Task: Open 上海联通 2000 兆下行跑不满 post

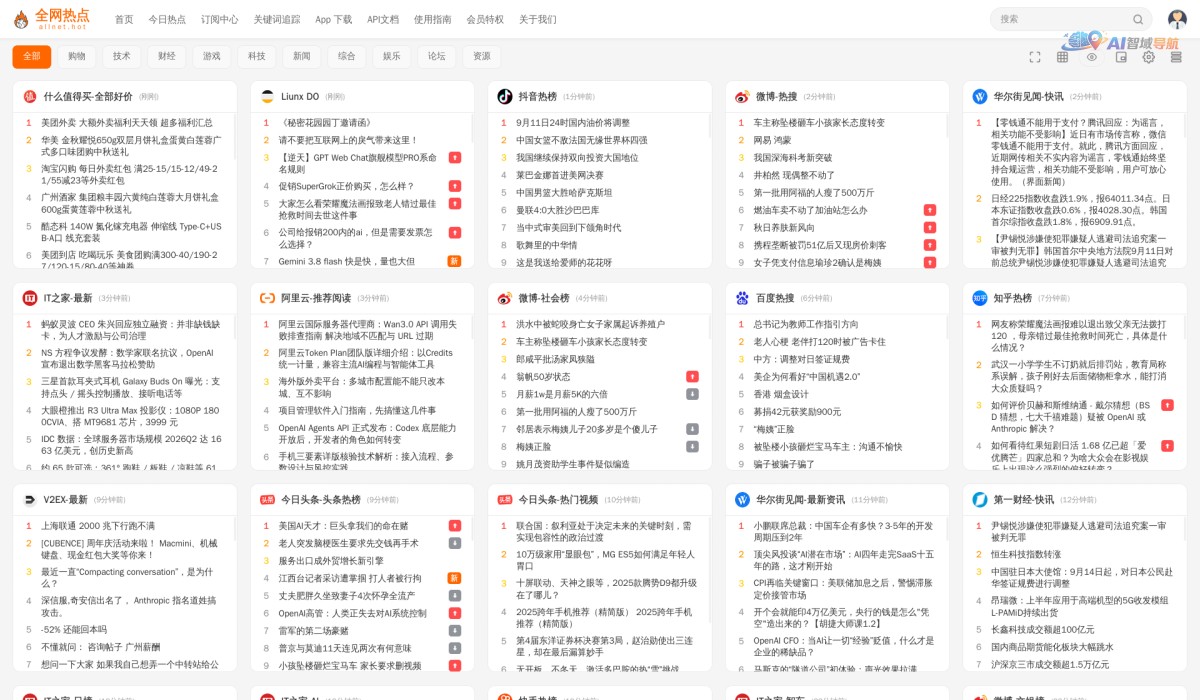Action: (x=98, y=525)
